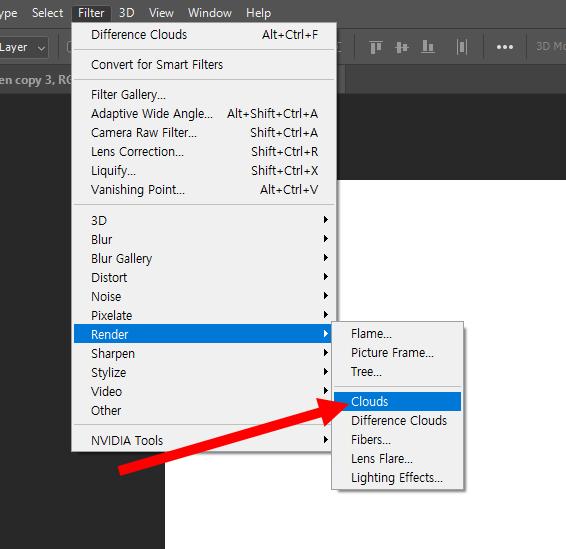Choose last-used Difference Clouds filter with Alt+Ctrl+F
This screenshot has height=549, width=566.
pyautogui.click(x=204, y=35)
